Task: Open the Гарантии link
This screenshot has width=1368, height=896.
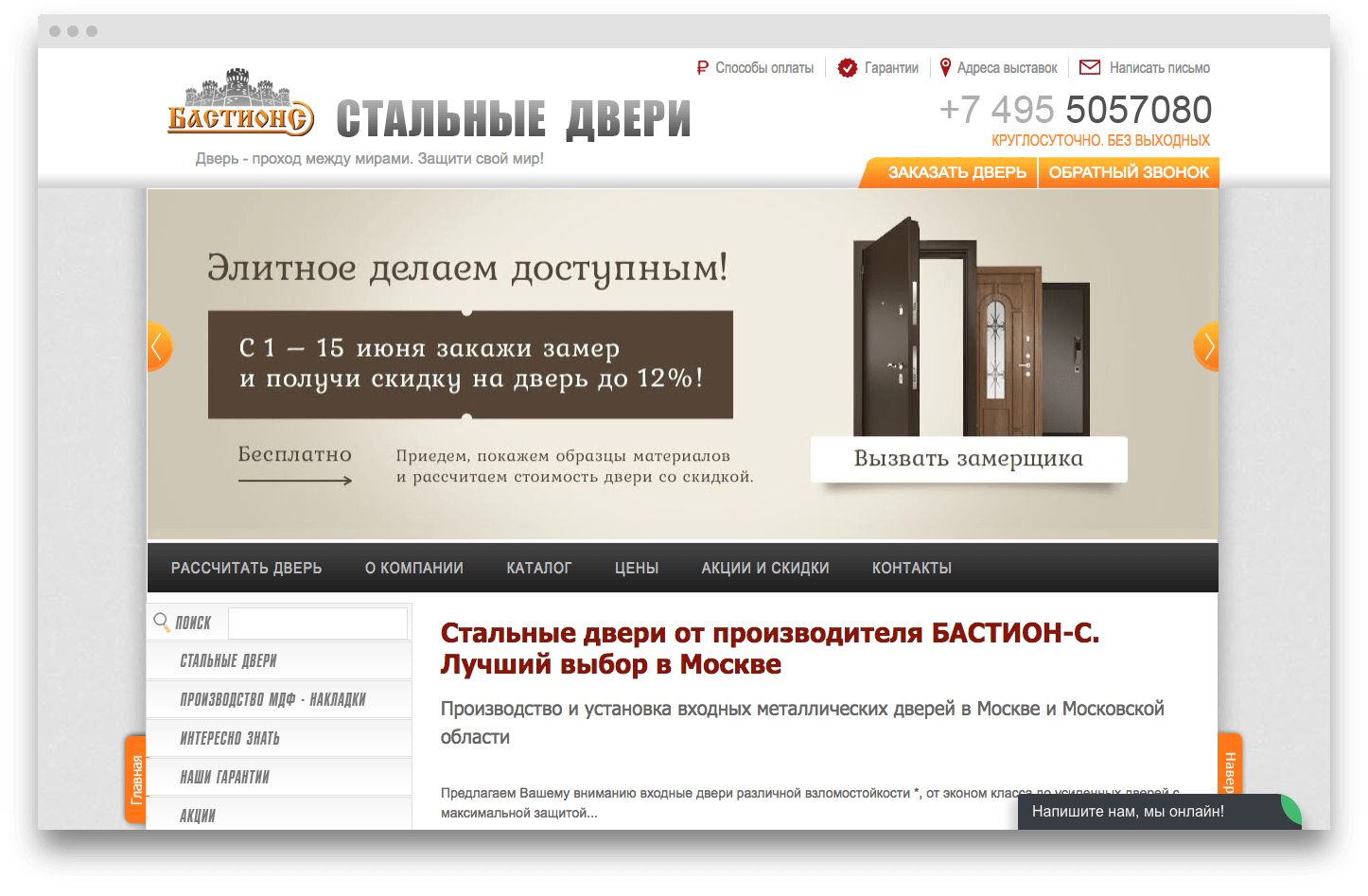Action: (x=891, y=68)
